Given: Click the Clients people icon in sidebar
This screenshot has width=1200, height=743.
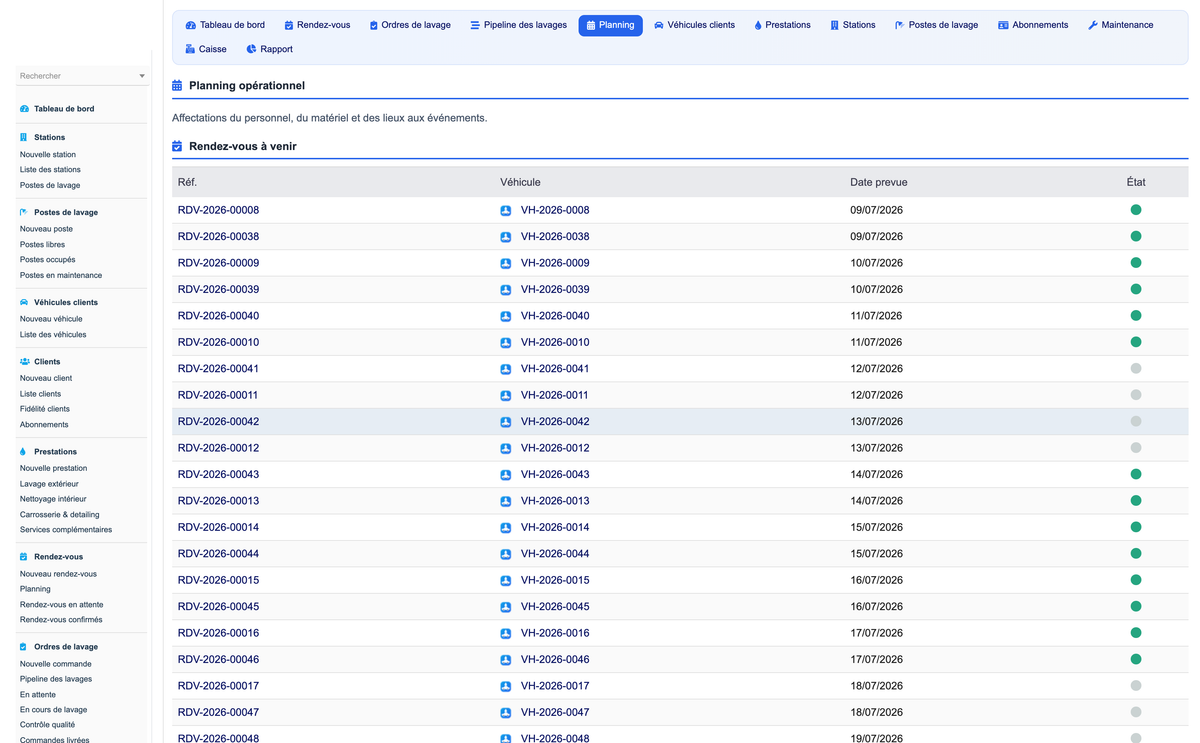Looking at the screenshot, I should click(x=24, y=362).
